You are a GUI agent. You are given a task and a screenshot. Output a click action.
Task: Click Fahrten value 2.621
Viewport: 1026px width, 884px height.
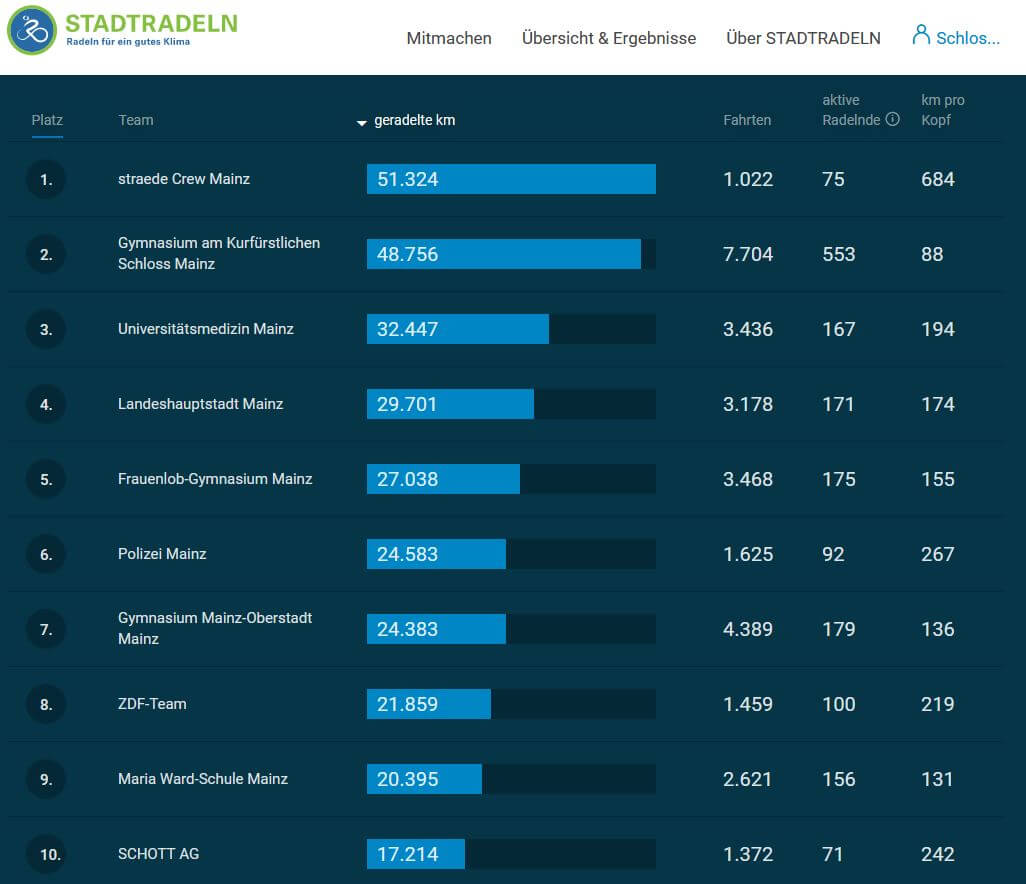tap(748, 779)
